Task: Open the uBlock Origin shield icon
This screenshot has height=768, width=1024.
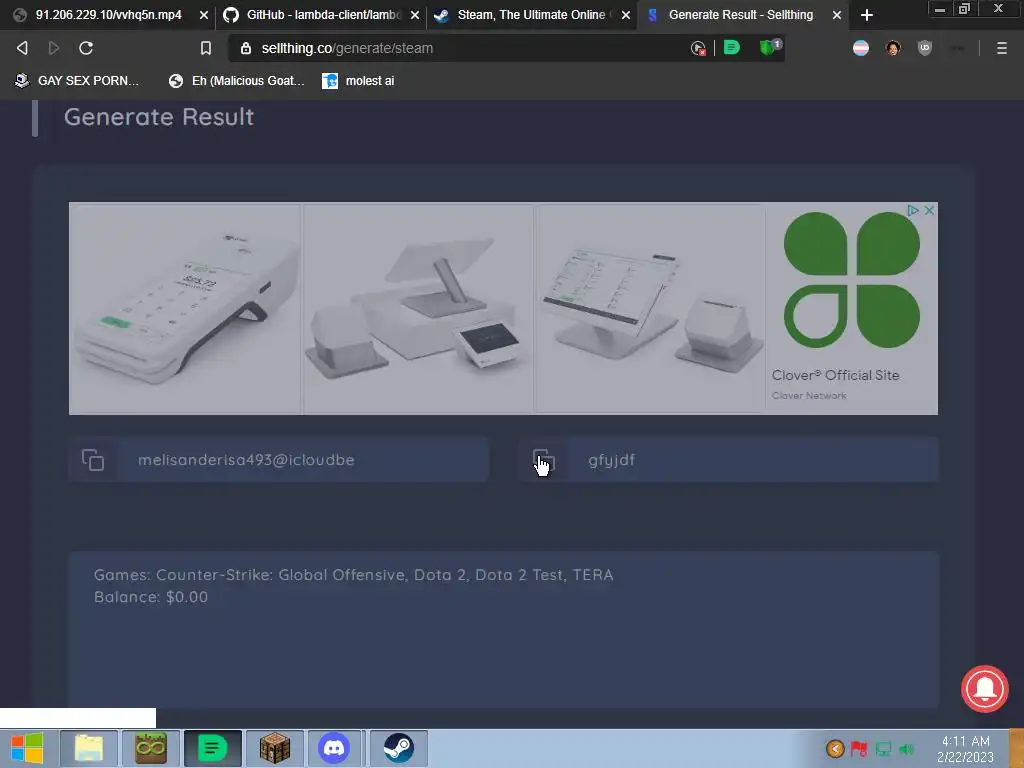Action: pyautogui.click(x=925, y=48)
